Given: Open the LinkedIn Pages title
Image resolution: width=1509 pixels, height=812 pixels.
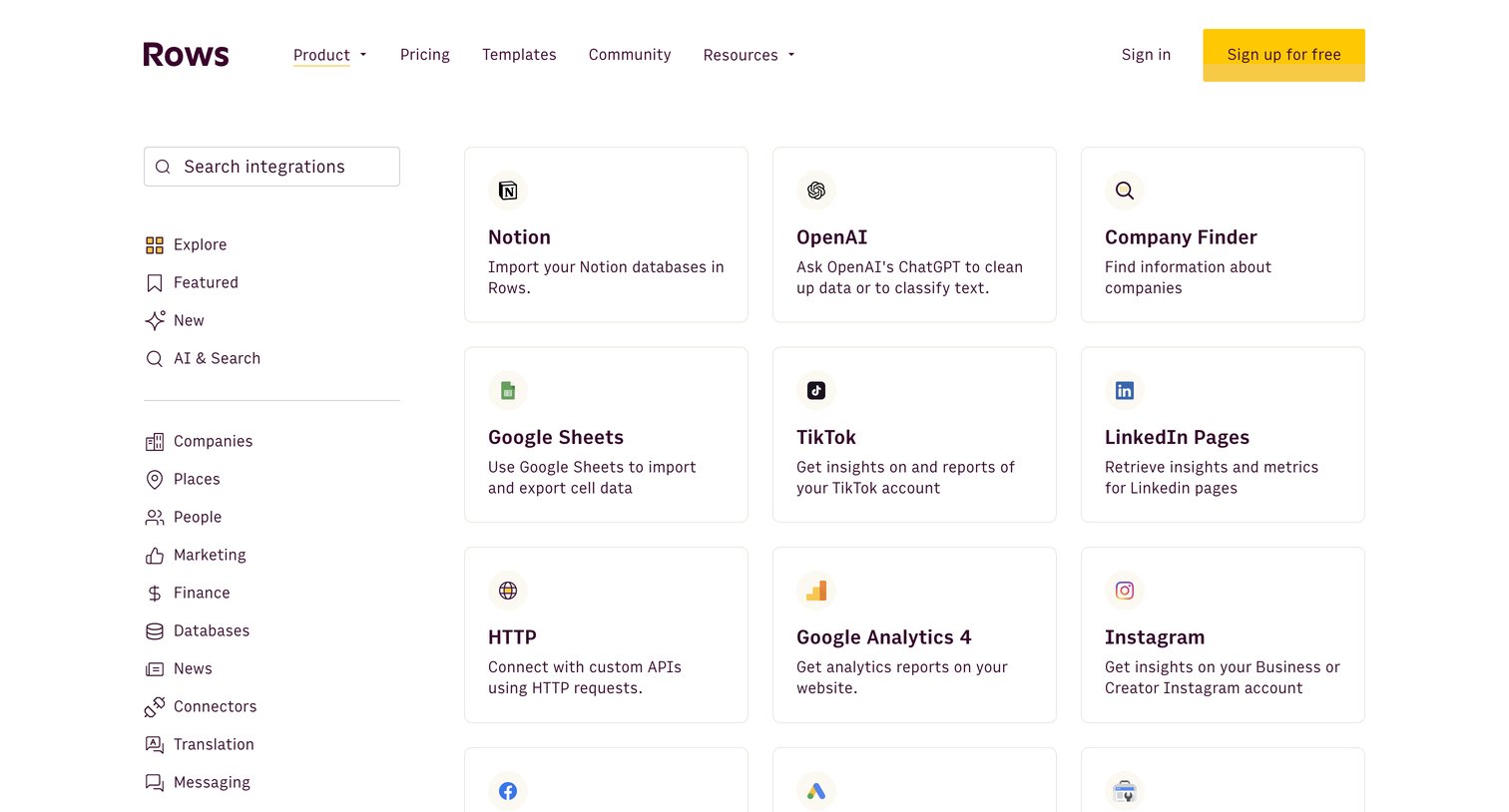Looking at the screenshot, I should point(1177,438).
